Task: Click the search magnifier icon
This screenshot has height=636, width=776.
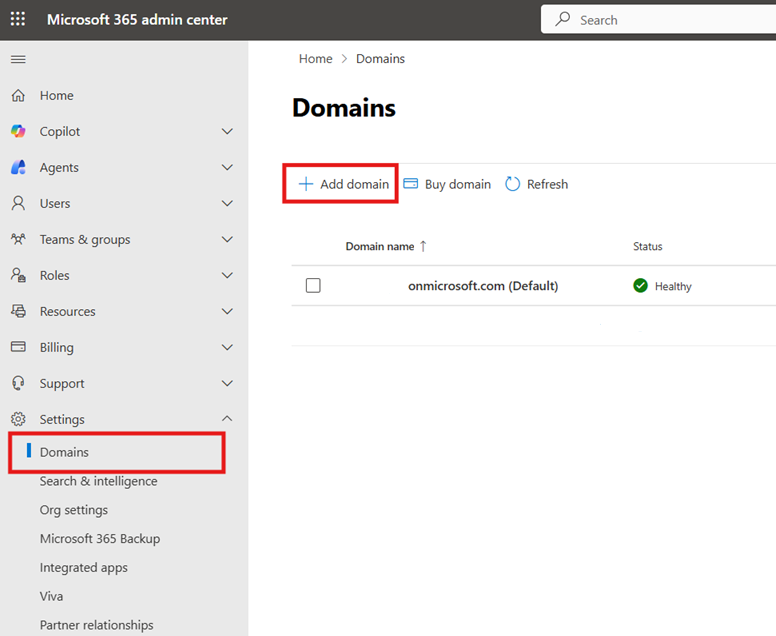Action: pyautogui.click(x=563, y=19)
